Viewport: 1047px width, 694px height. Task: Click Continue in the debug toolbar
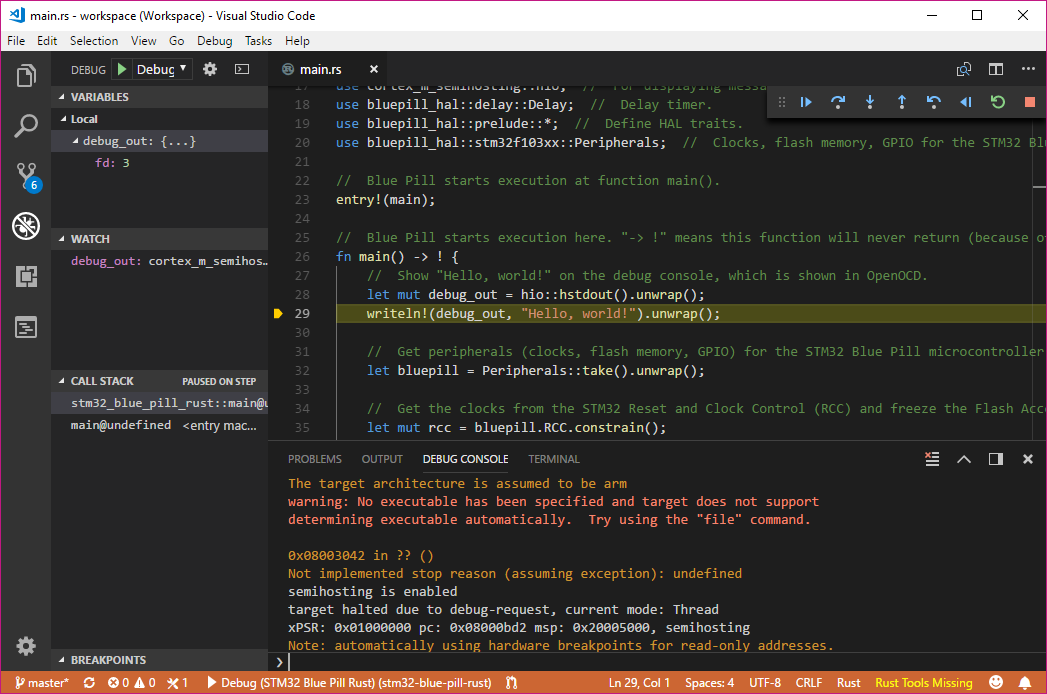click(806, 102)
